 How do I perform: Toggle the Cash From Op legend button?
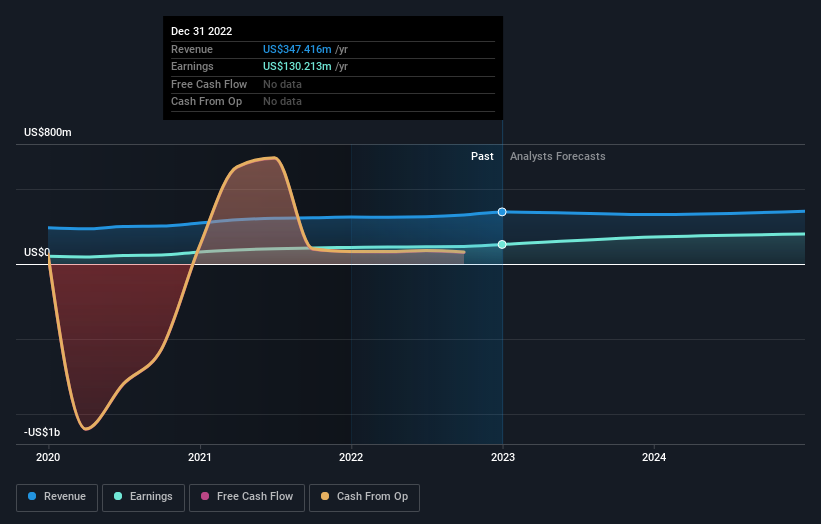click(x=364, y=497)
